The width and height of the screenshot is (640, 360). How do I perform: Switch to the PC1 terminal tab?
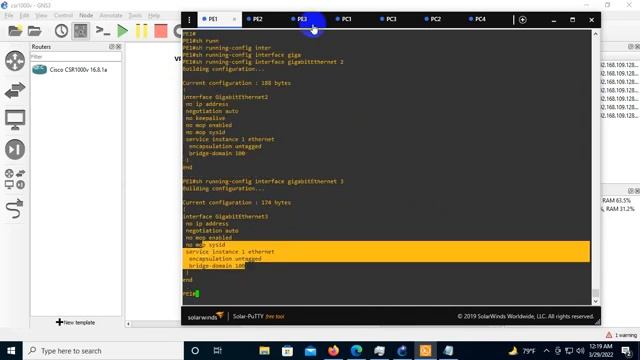tap(347, 19)
